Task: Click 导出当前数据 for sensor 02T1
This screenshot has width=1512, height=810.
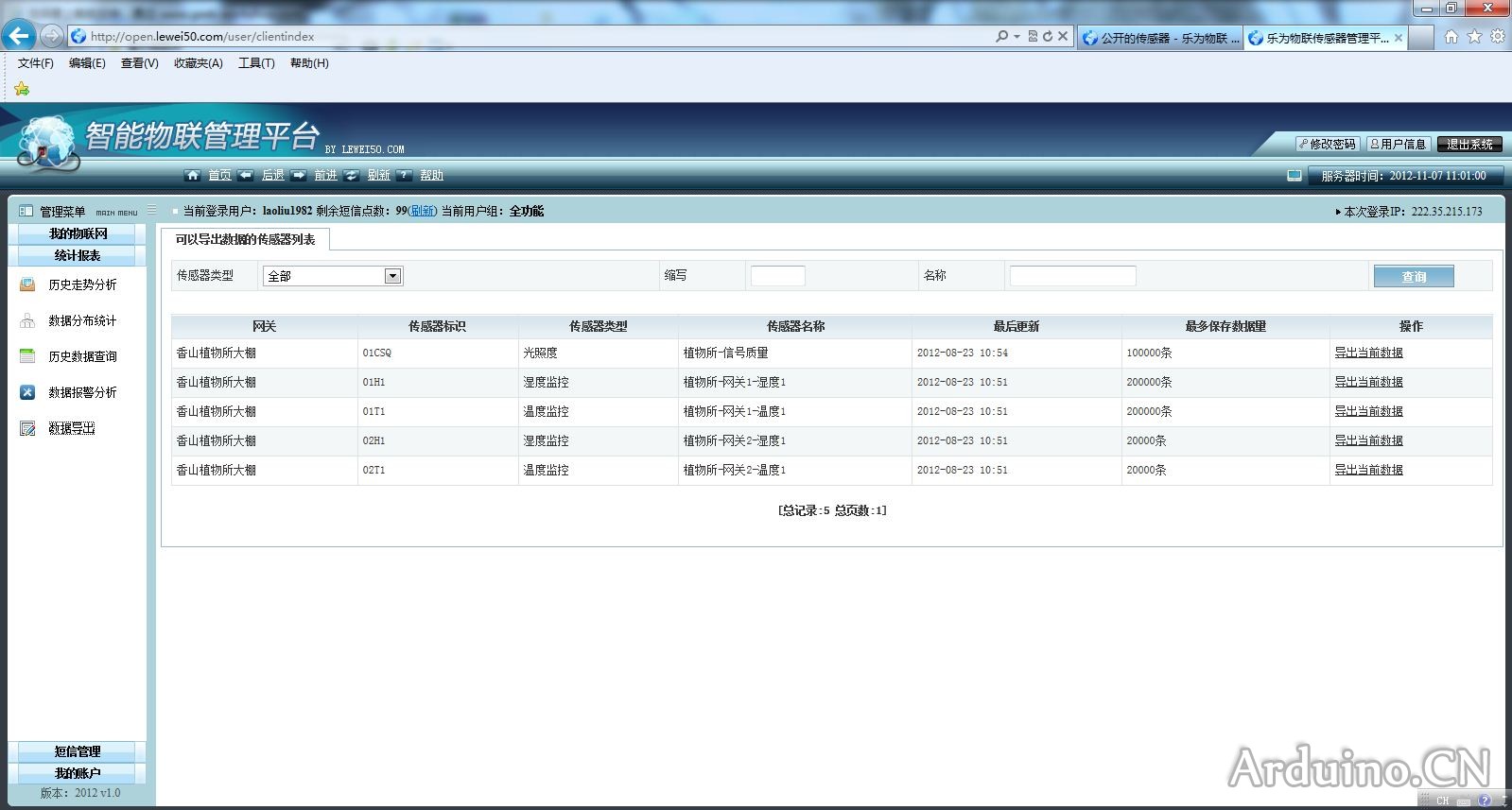Action: [x=1368, y=470]
